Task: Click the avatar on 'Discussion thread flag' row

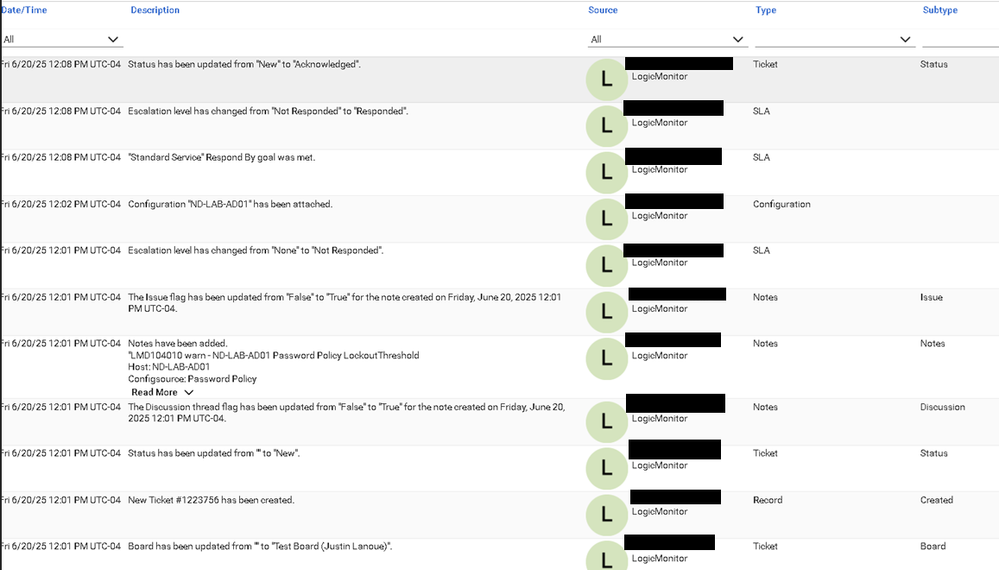Action: (x=607, y=422)
